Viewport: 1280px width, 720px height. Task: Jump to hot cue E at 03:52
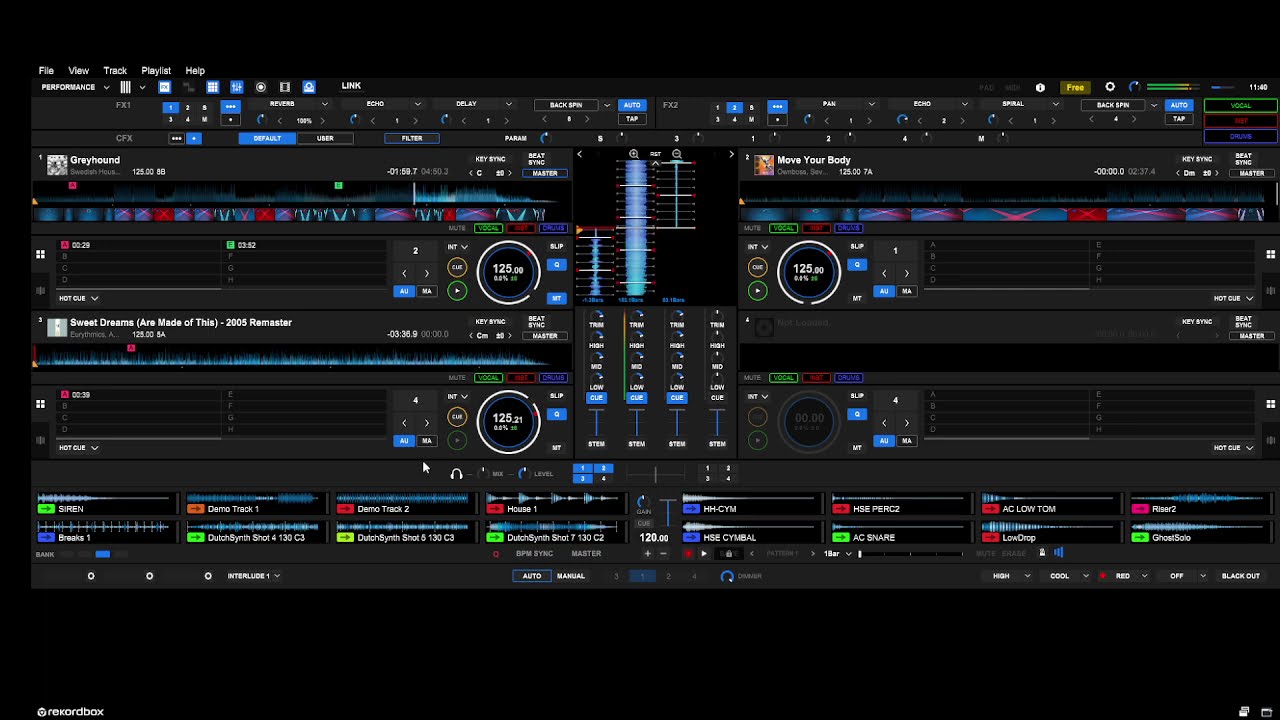306,245
